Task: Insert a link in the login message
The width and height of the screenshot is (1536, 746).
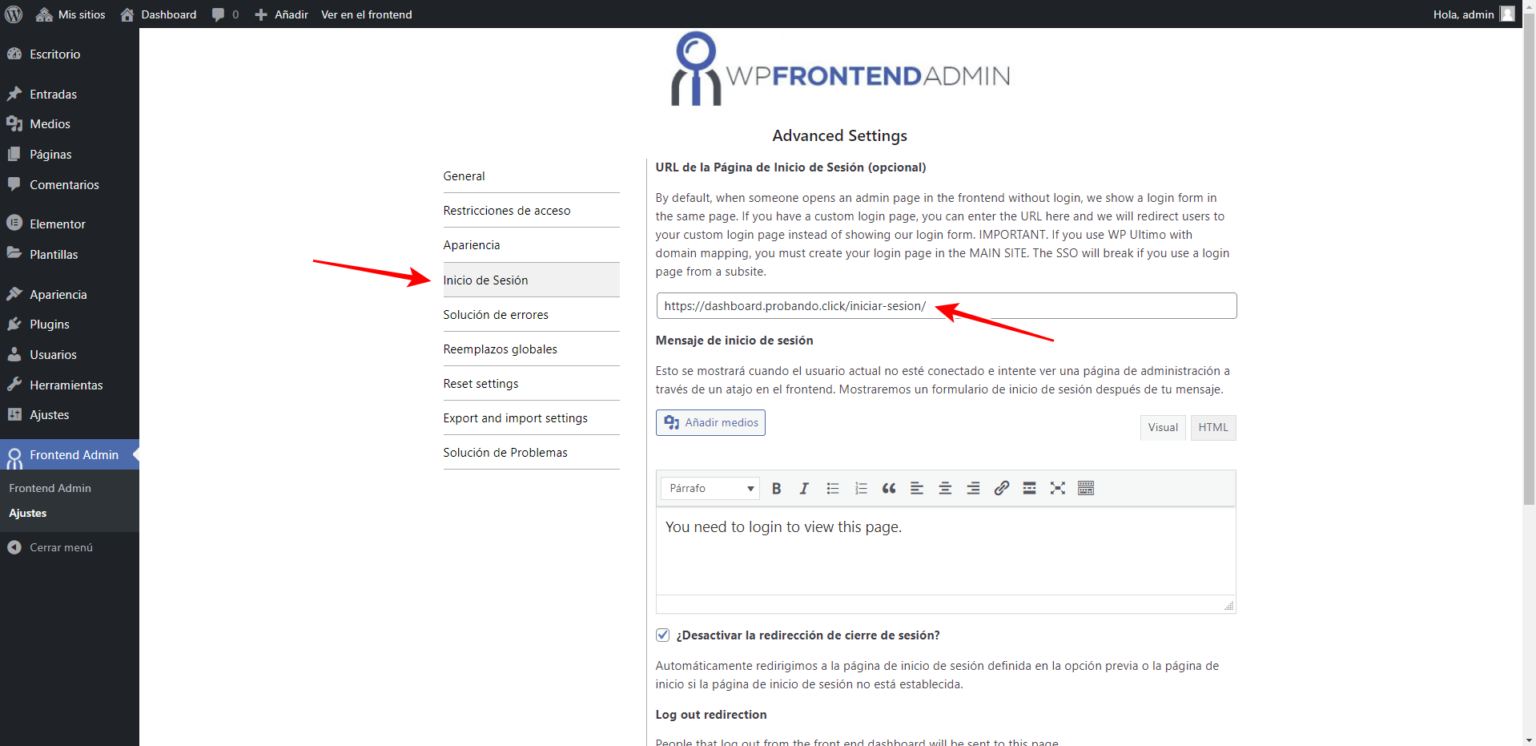Action: (1001, 488)
